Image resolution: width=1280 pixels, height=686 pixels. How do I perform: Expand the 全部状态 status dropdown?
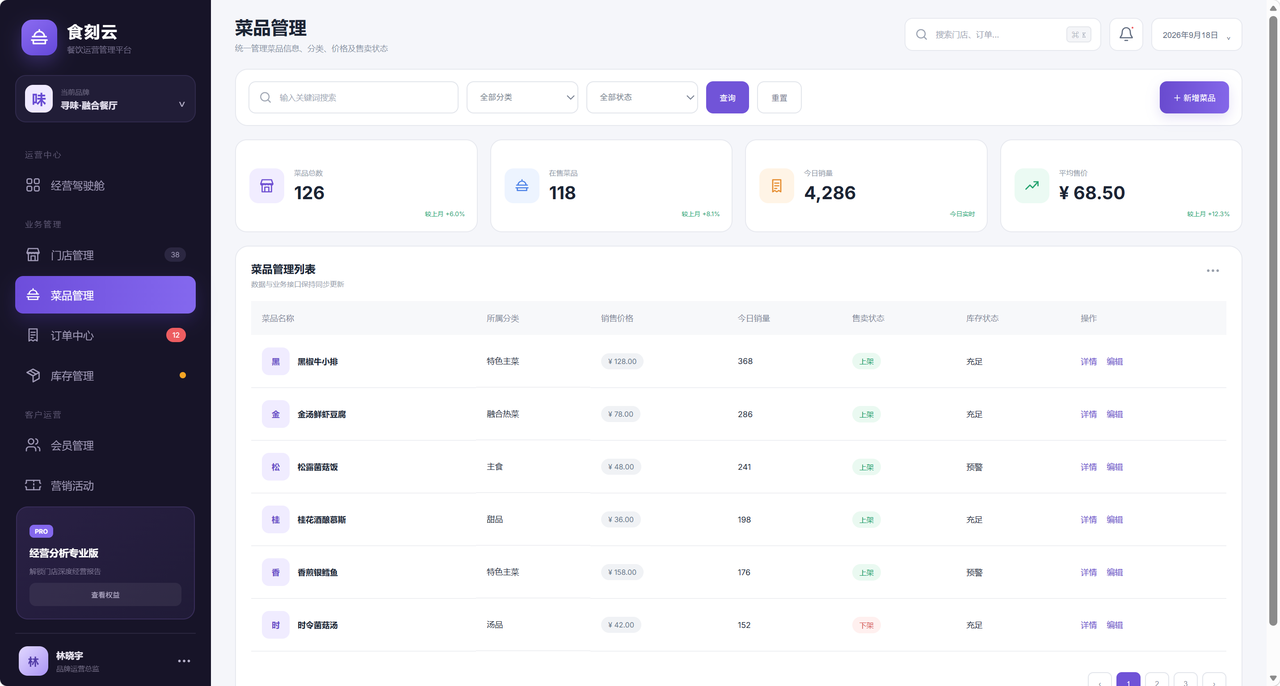tap(642, 97)
